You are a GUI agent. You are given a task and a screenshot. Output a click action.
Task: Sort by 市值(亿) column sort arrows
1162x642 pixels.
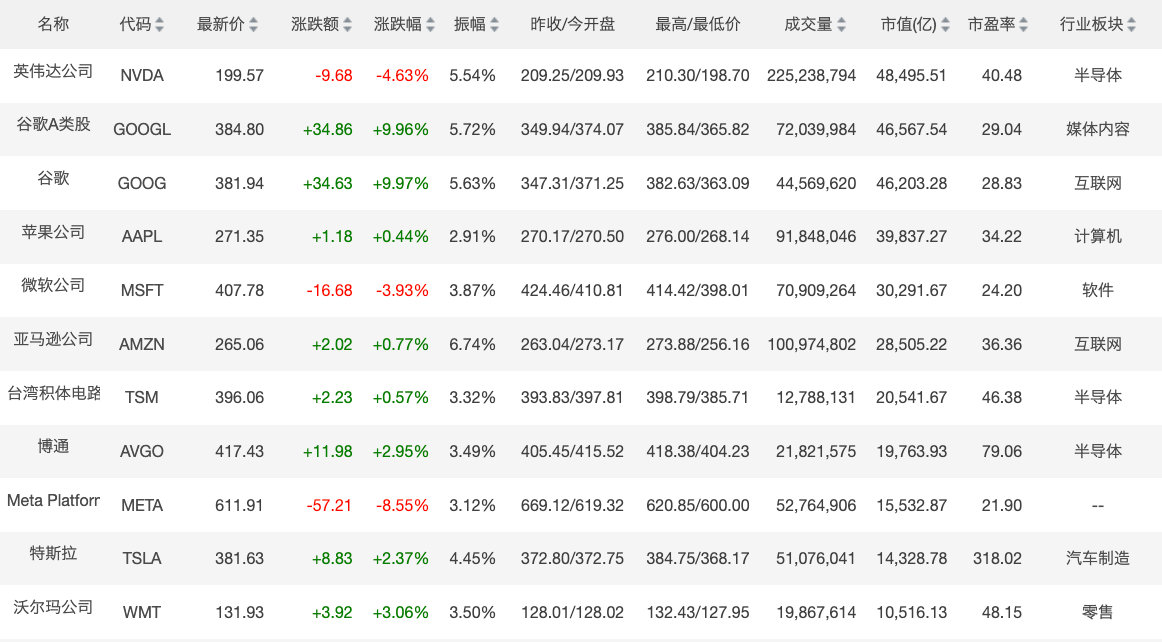tap(945, 24)
